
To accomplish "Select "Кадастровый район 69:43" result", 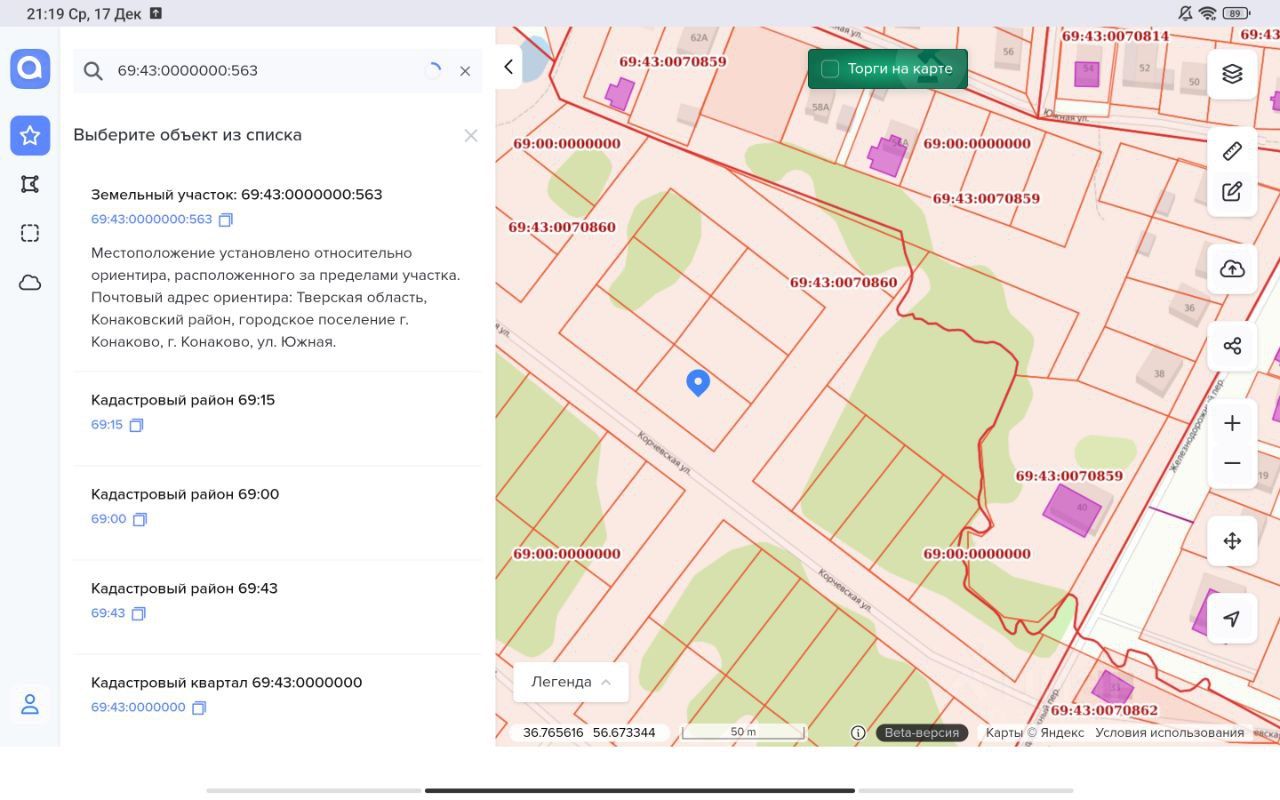I will coord(184,588).
